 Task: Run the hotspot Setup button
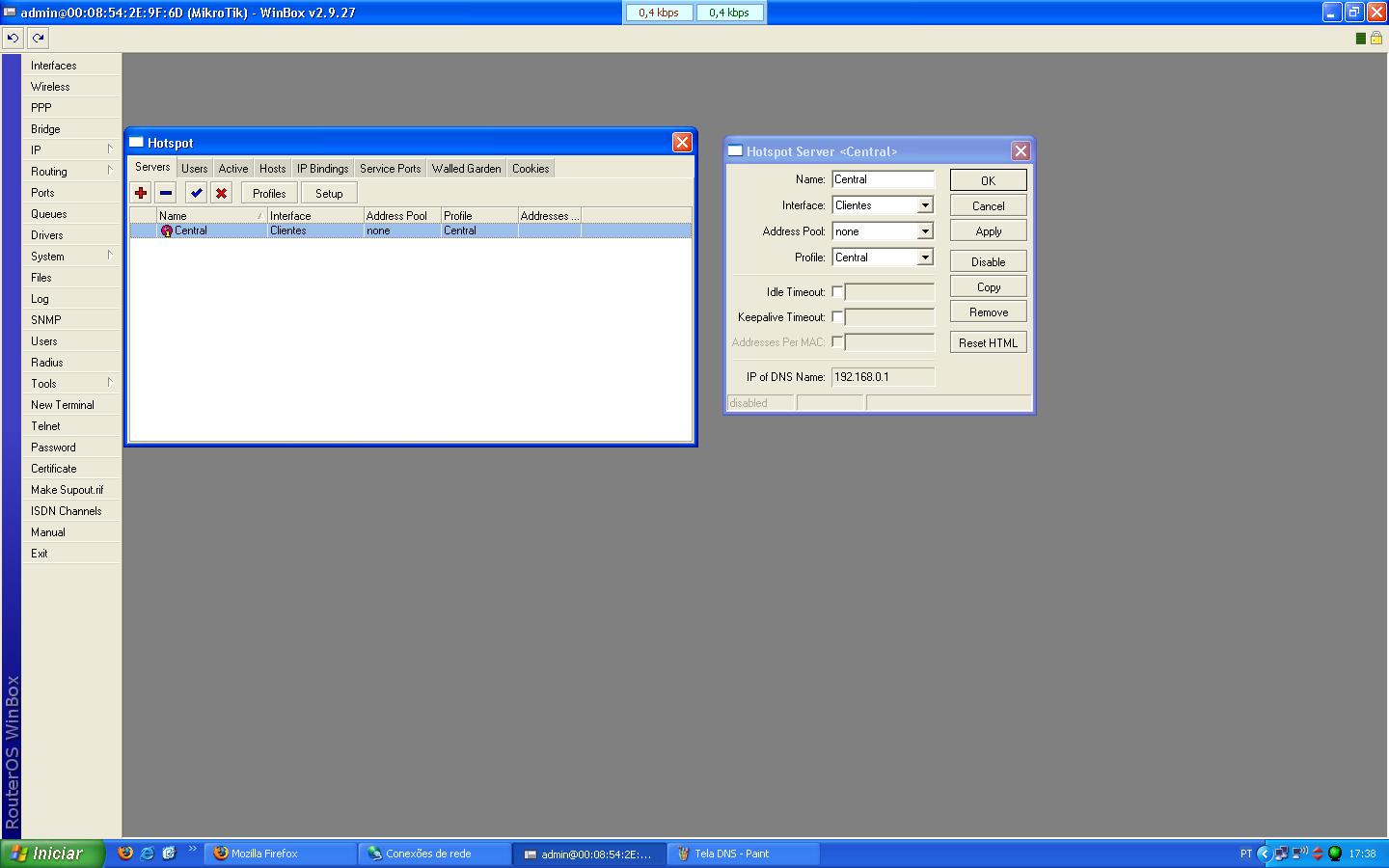[x=329, y=193]
